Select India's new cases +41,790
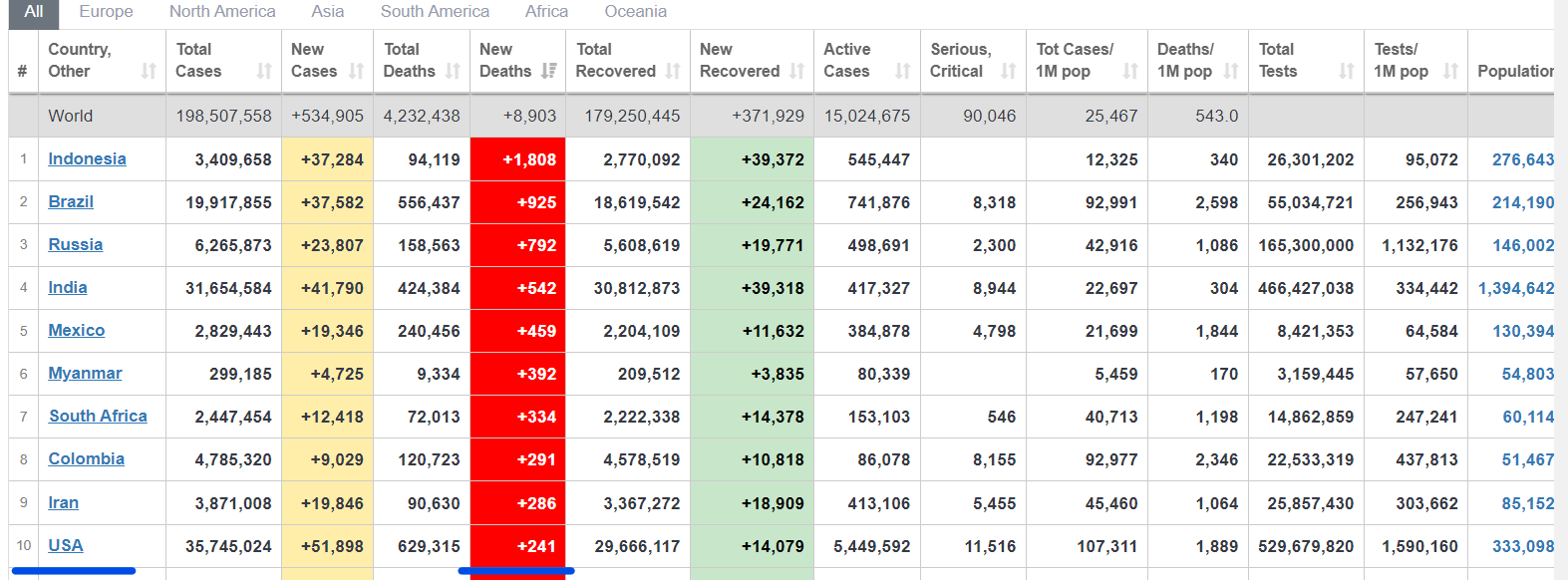 point(328,288)
